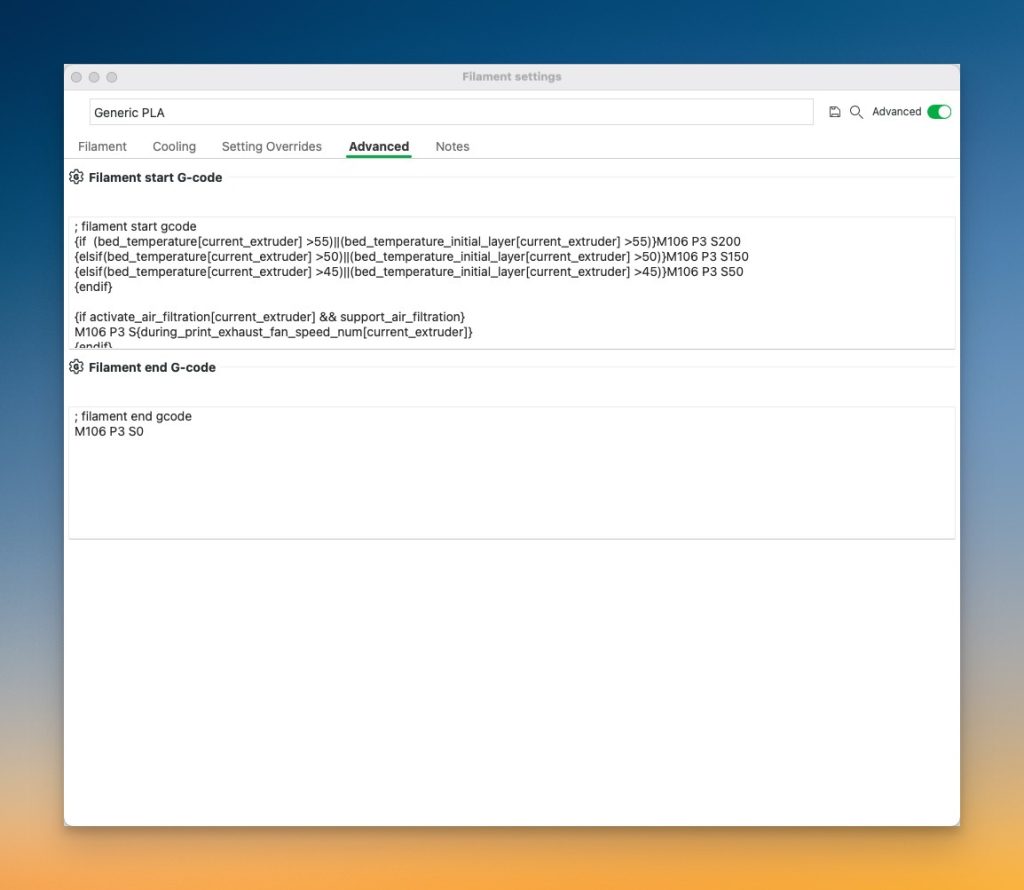Click the save preset floppy disk icon

click(835, 112)
